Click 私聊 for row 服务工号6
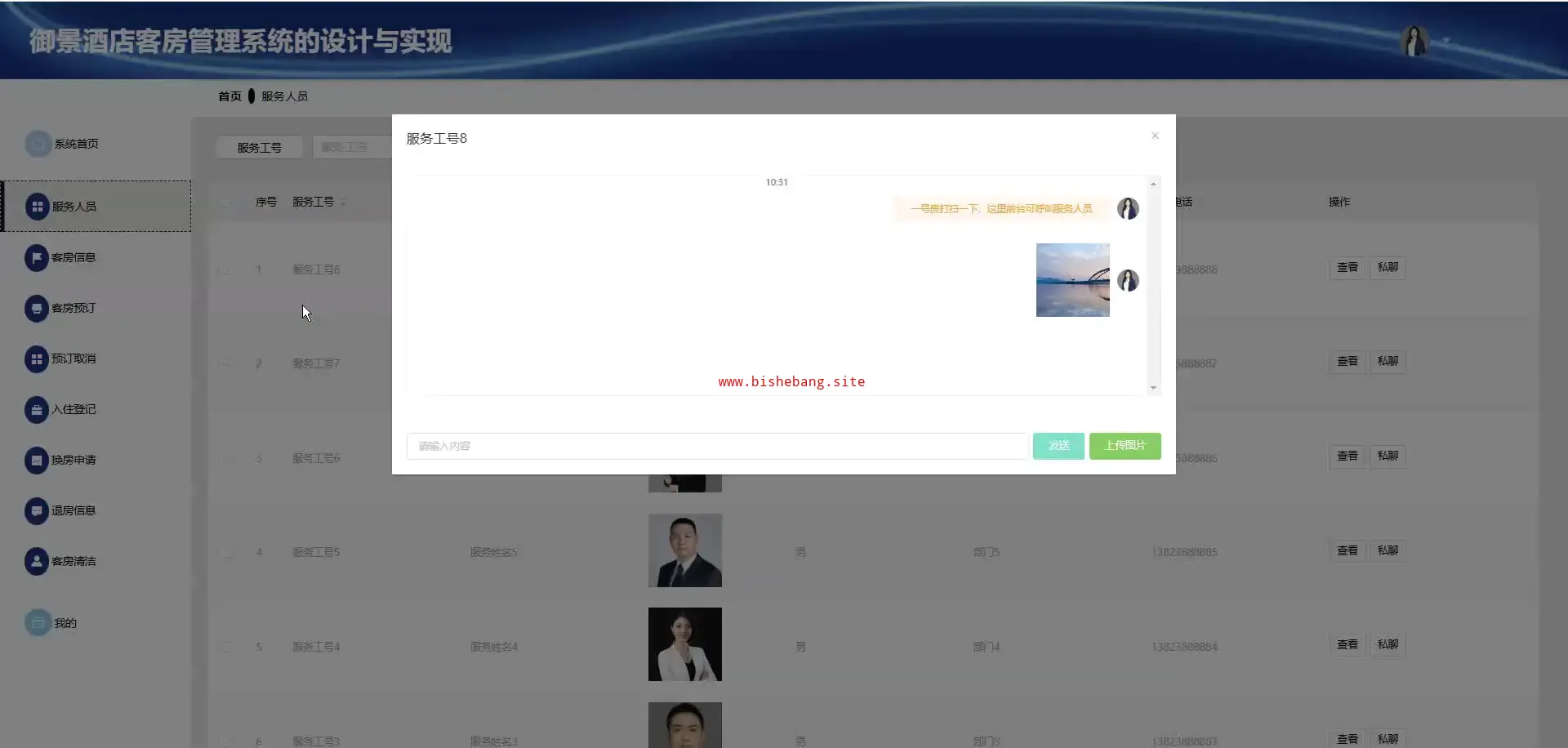This screenshot has width=1568, height=748. 1388,456
